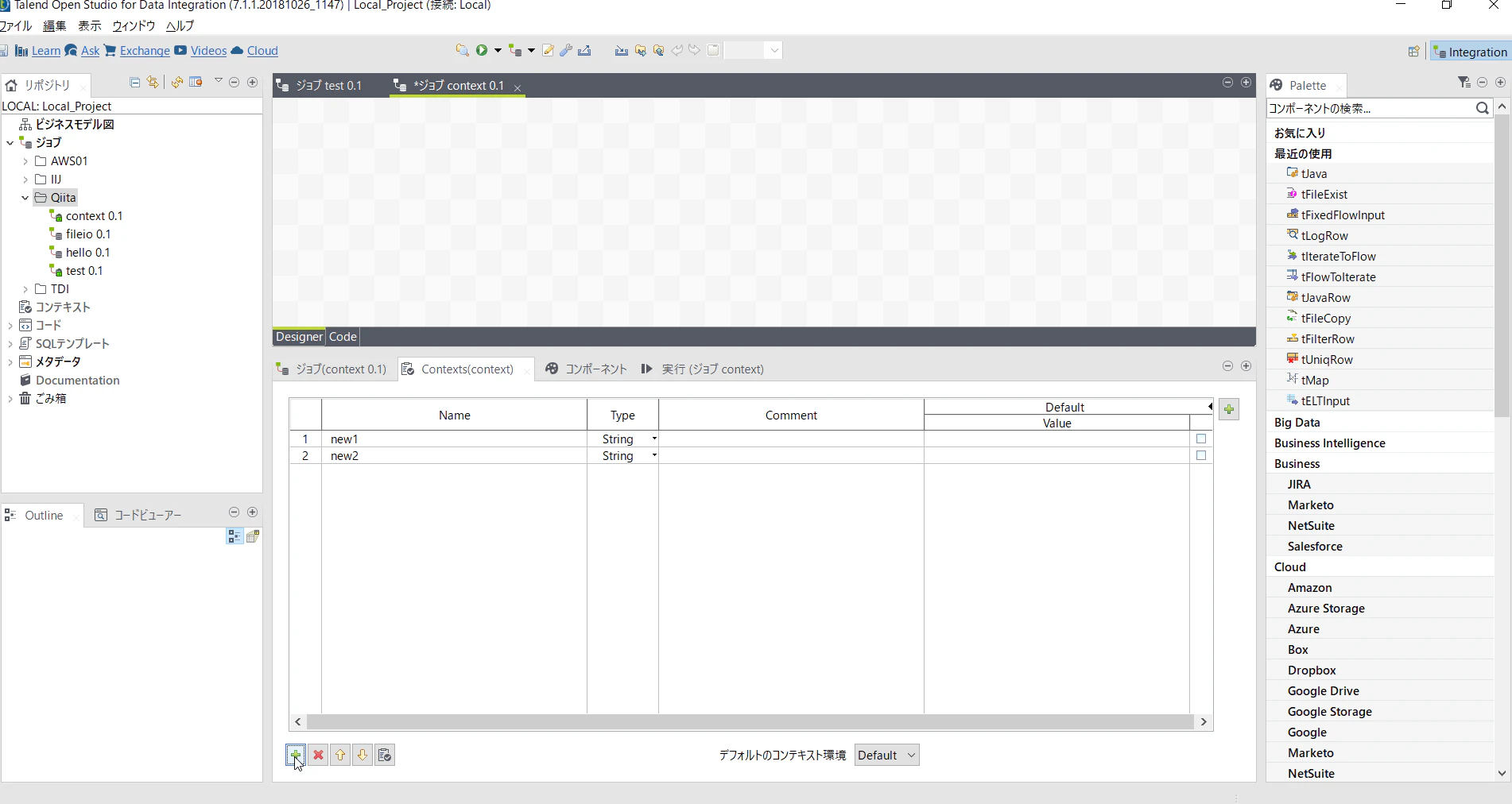Click the Outline view mode icon

[x=235, y=536]
